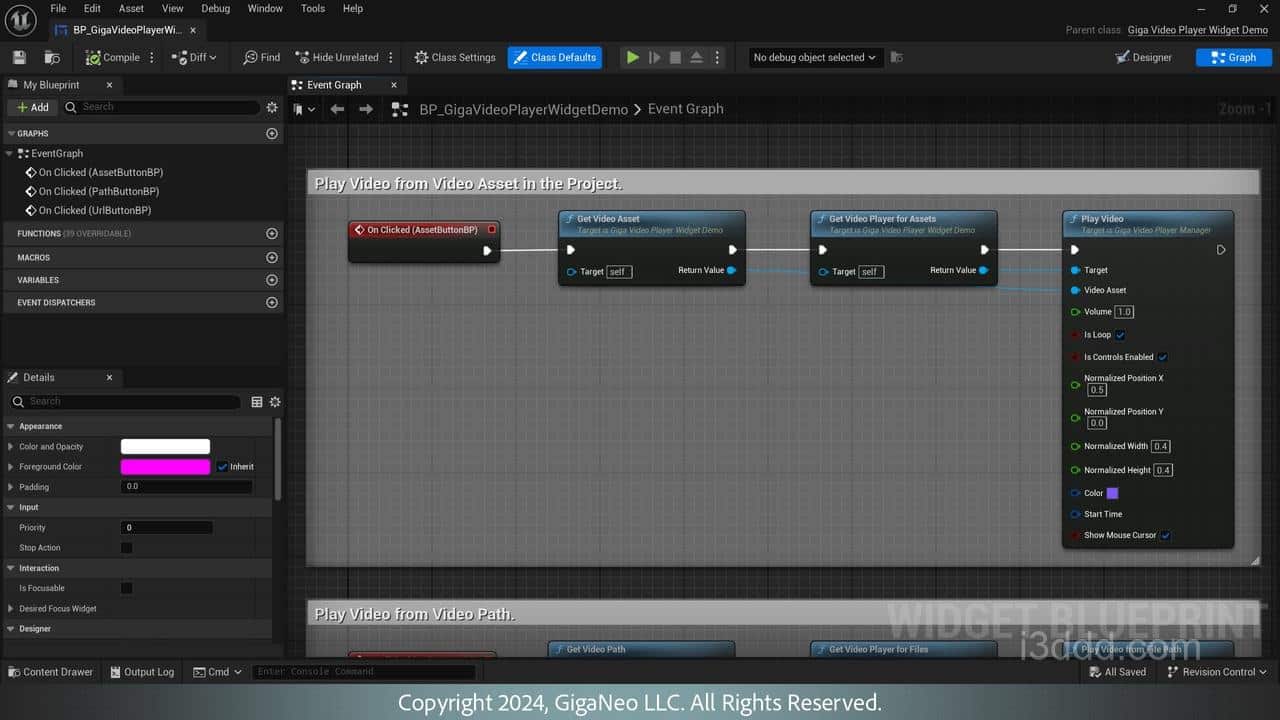Click the graph navigate back arrow
The height and width of the screenshot is (720, 1280).
point(338,109)
